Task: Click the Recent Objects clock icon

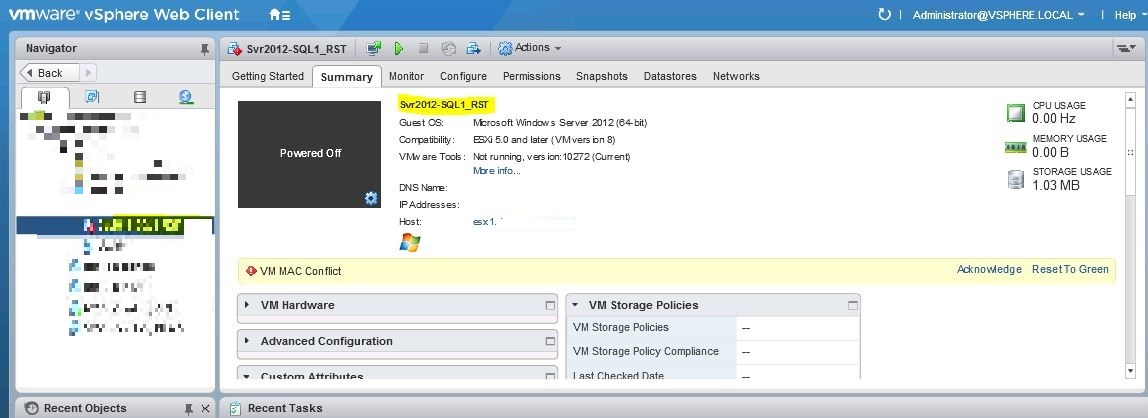Action: point(31,408)
